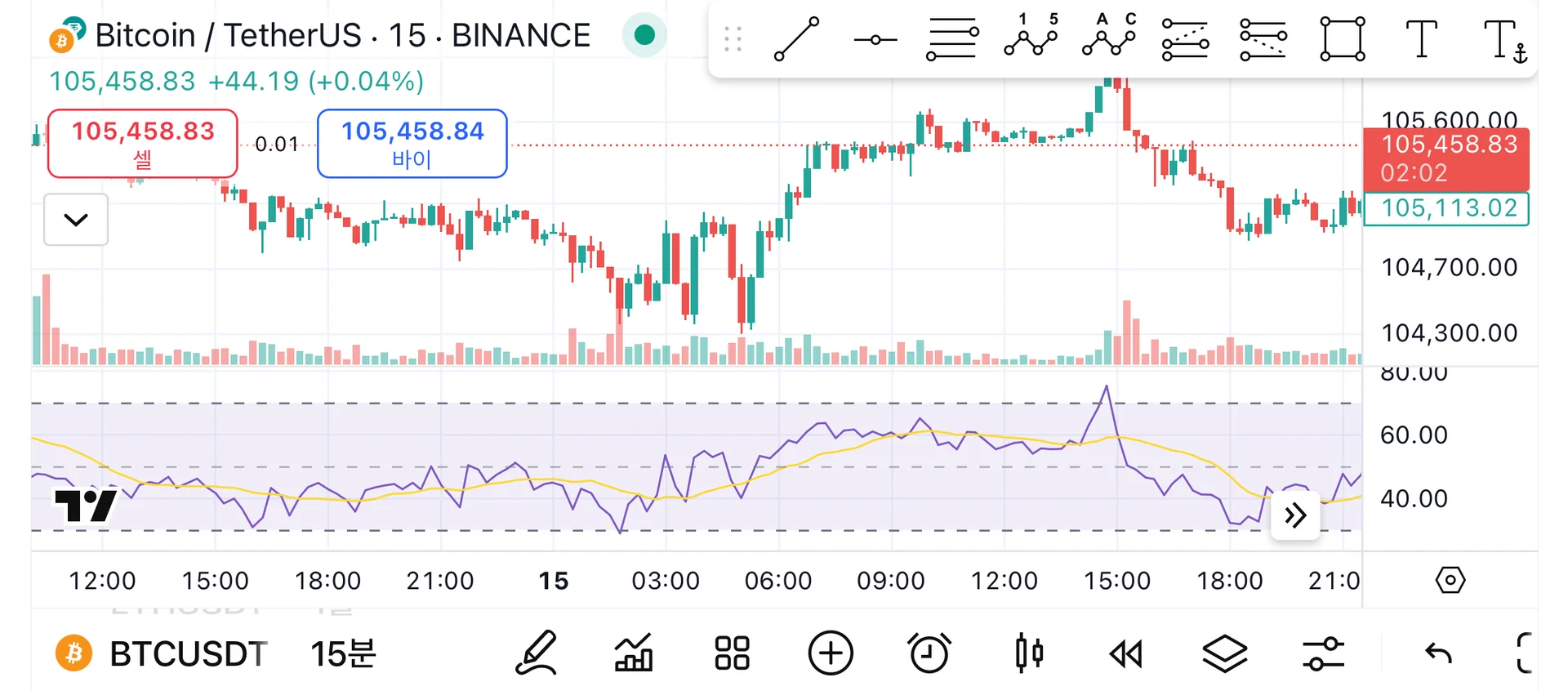Image resolution: width=1568 pixels, height=691 pixels.
Task: Select the text annotation tool
Action: pyautogui.click(x=1421, y=39)
